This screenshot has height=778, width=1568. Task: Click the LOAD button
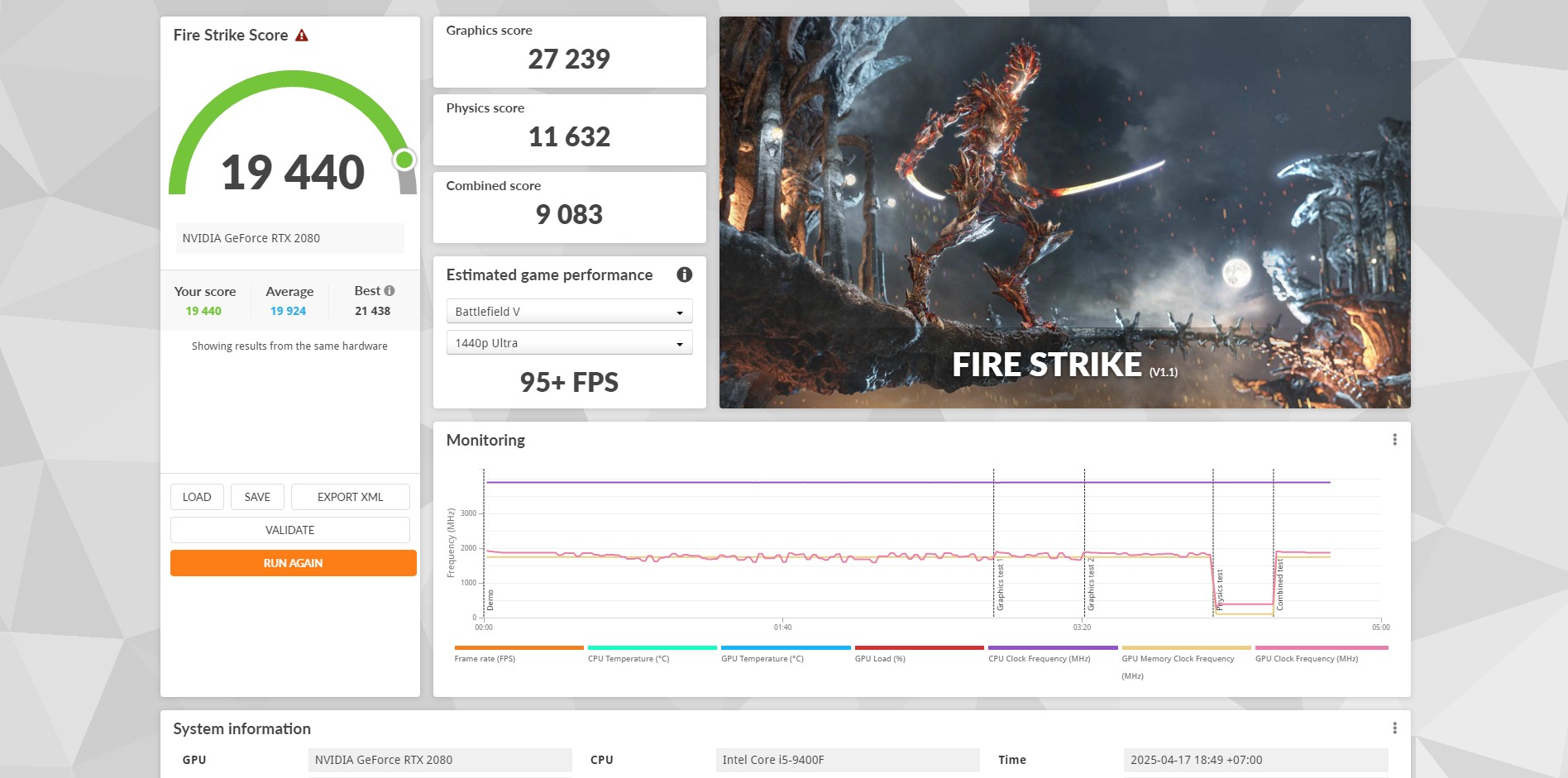point(197,497)
